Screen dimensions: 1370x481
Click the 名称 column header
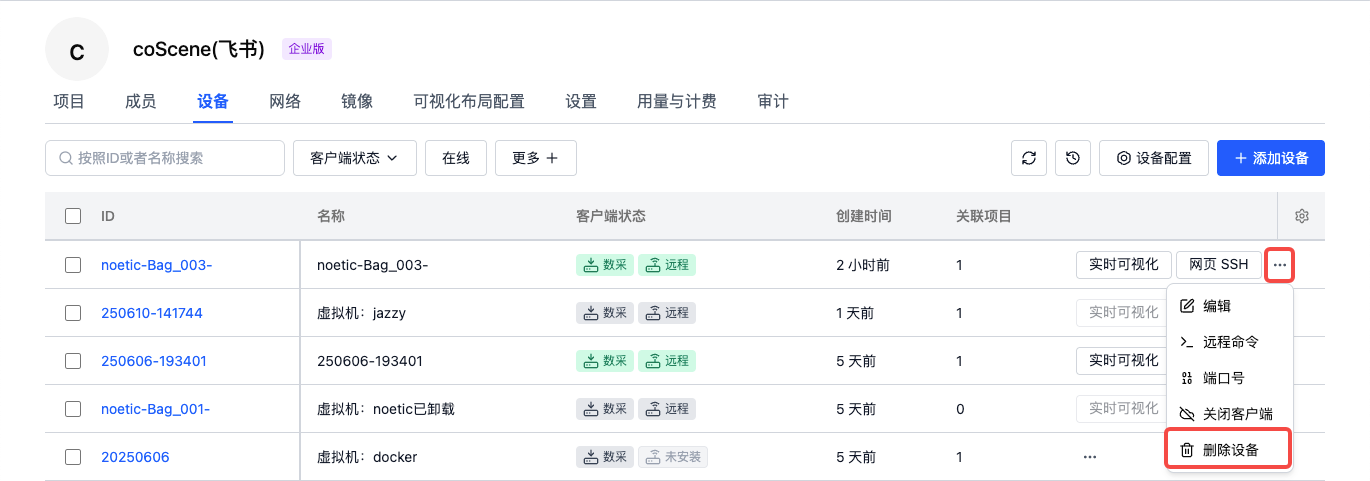[331, 216]
